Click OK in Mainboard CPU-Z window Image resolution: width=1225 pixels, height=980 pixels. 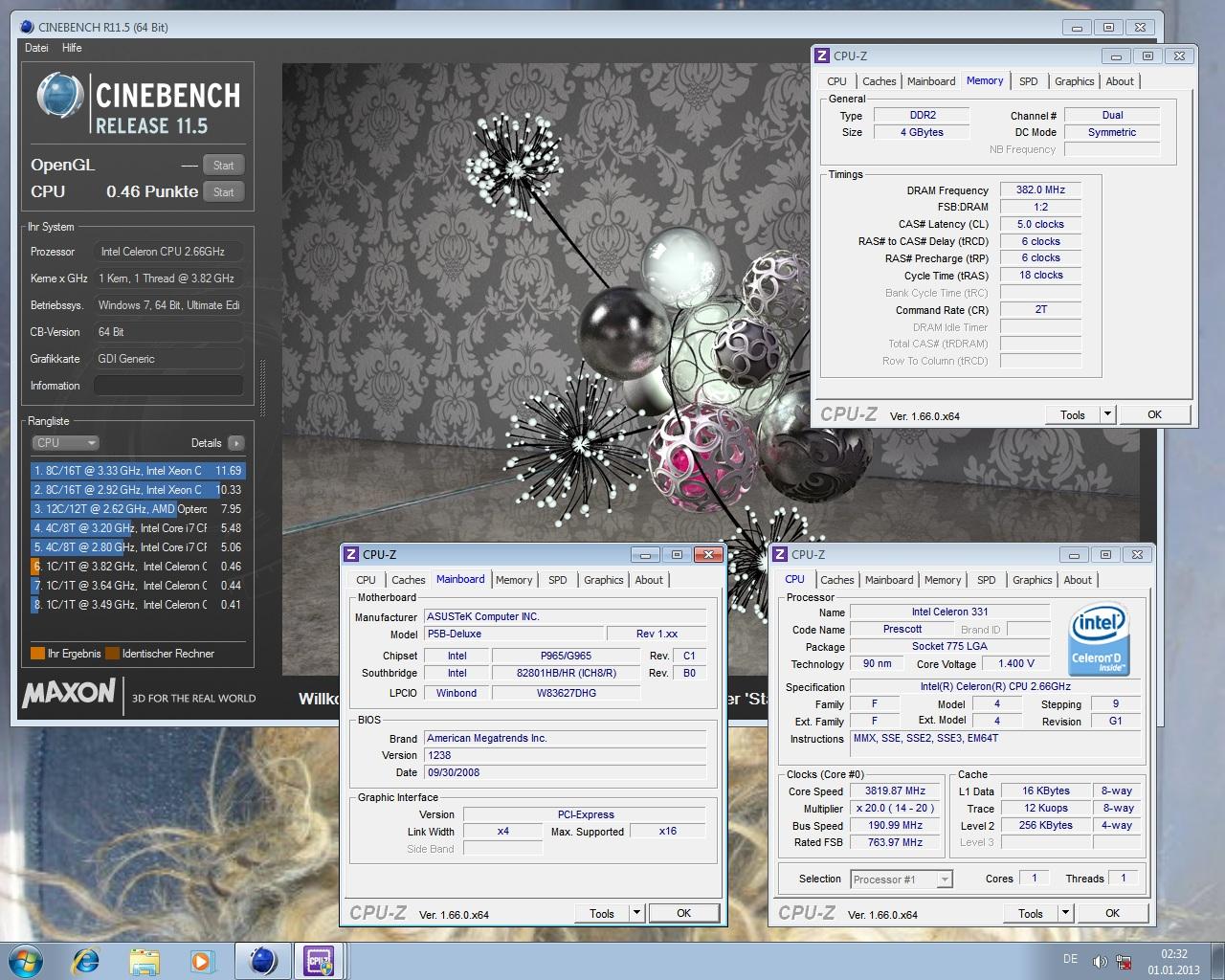(x=684, y=913)
